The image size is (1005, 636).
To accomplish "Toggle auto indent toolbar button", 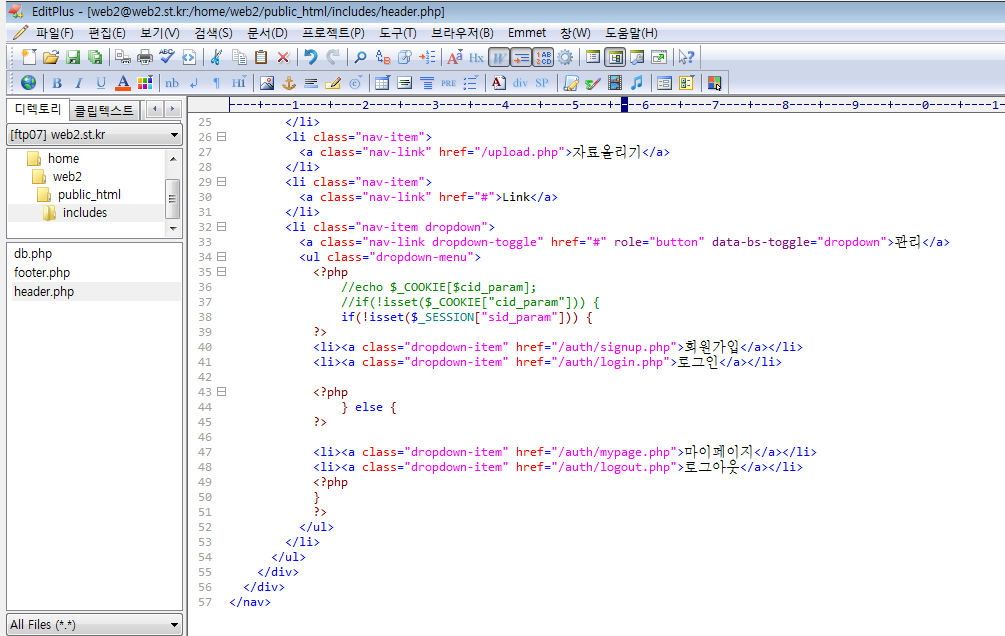I will tap(521, 57).
